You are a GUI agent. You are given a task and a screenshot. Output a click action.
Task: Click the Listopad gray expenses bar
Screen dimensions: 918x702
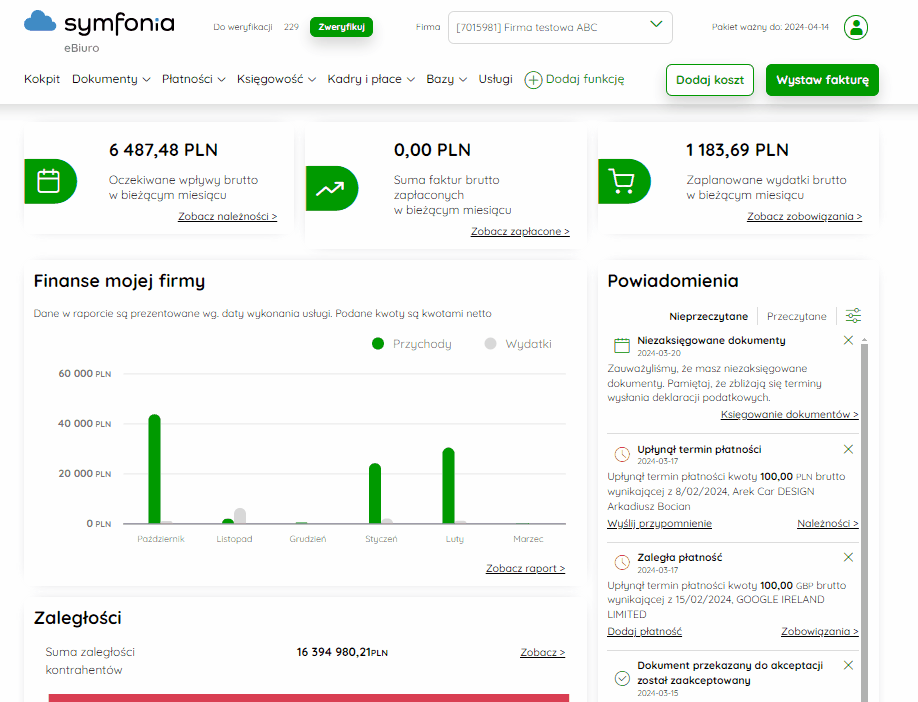click(x=240, y=516)
